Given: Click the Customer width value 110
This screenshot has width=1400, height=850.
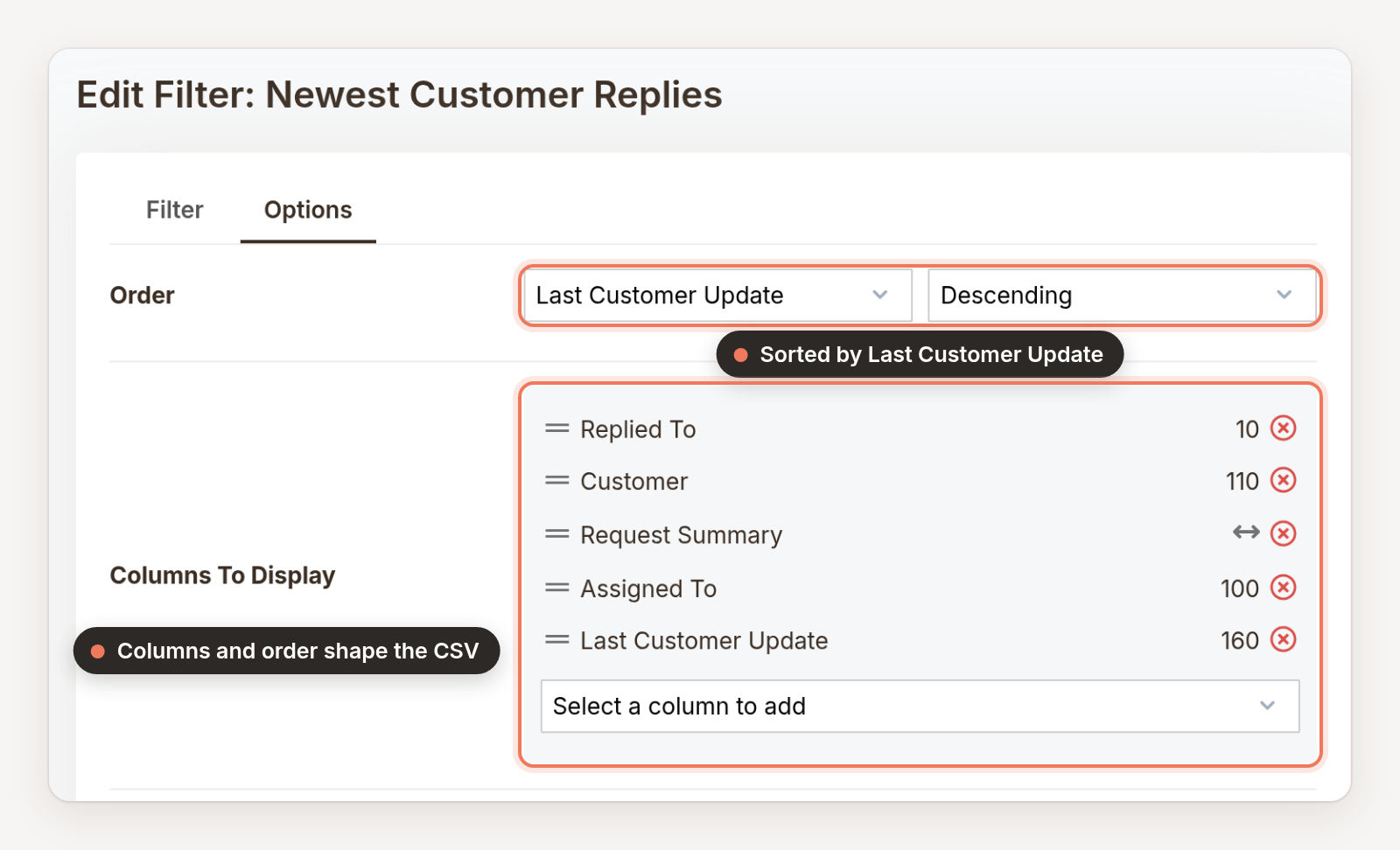Looking at the screenshot, I should tap(1242, 481).
